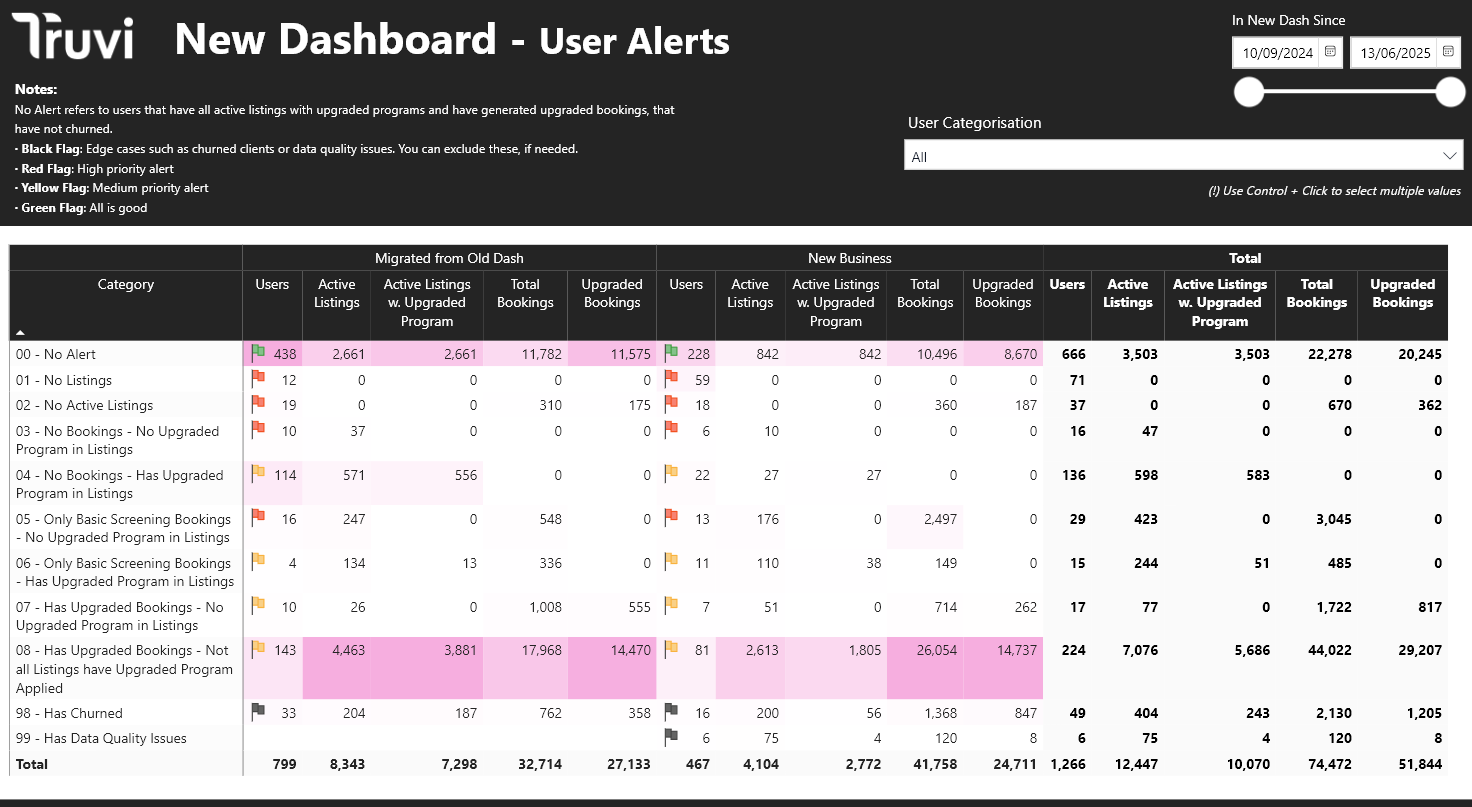1472x807 pixels.
Task: Click the start date field 10/09/2024
Action: (x=1277, y=53)
